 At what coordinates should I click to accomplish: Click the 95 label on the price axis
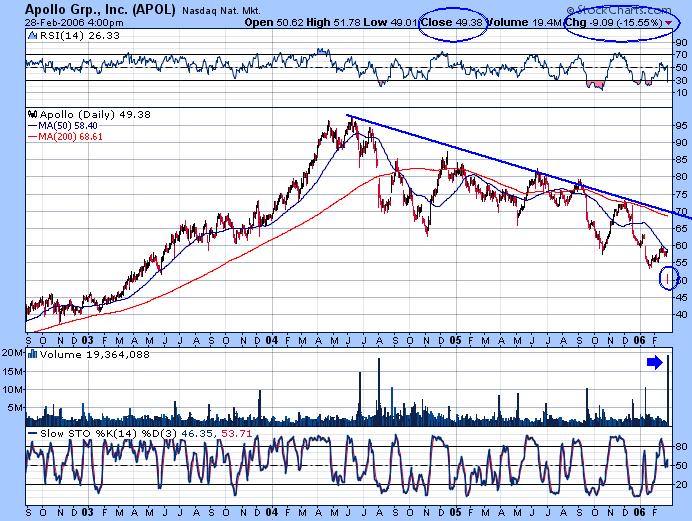(681, 125)
